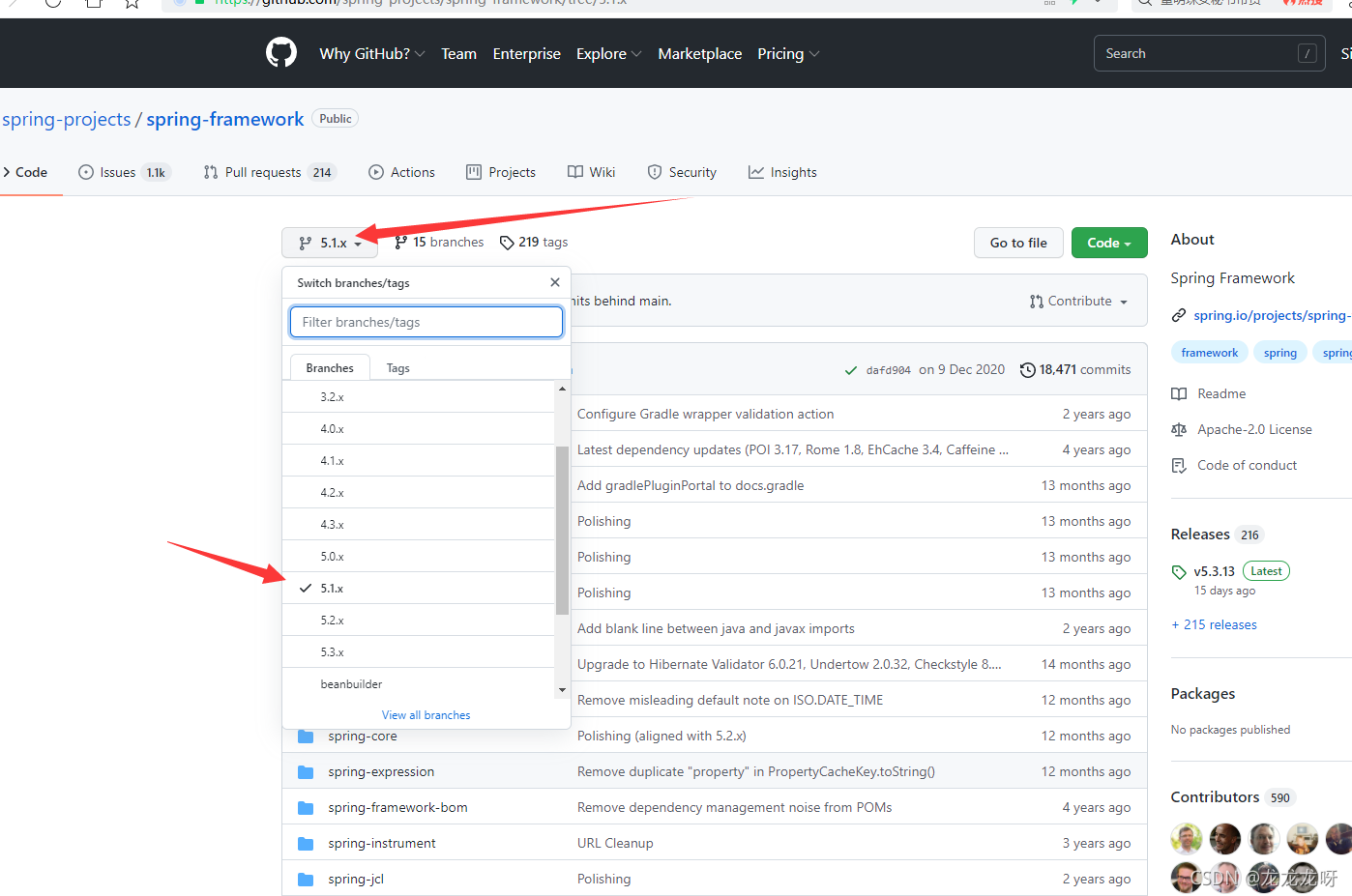
Task: Choose branch 4.2.x from the list
Action: tap(418, 493)
